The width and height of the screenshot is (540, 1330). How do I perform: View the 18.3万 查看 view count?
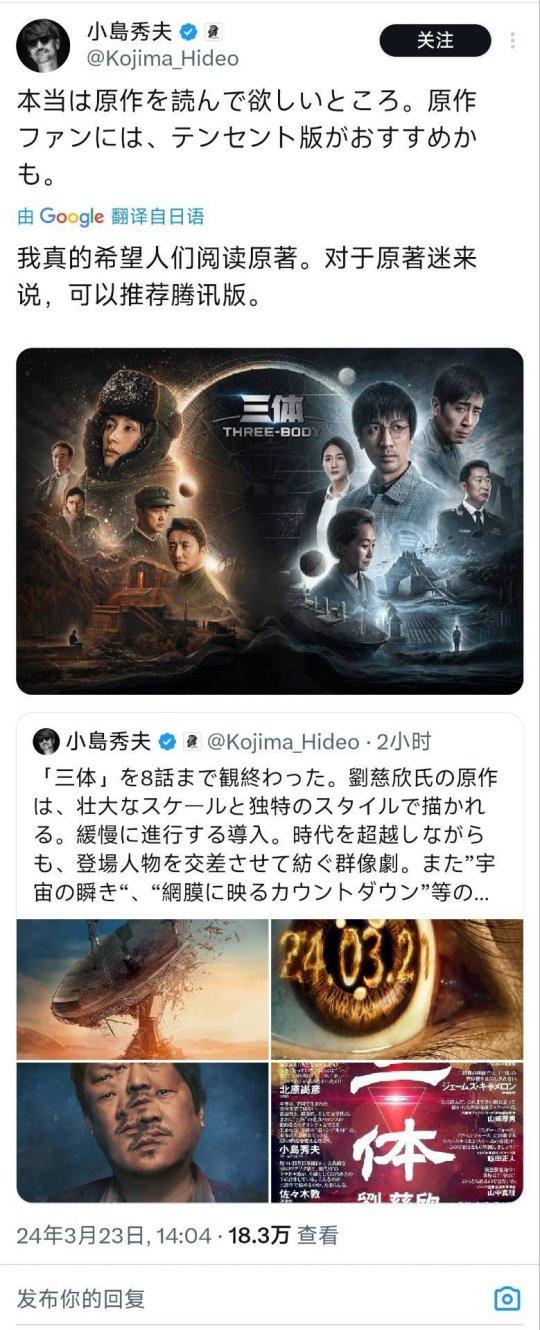tap(282, 1235)
